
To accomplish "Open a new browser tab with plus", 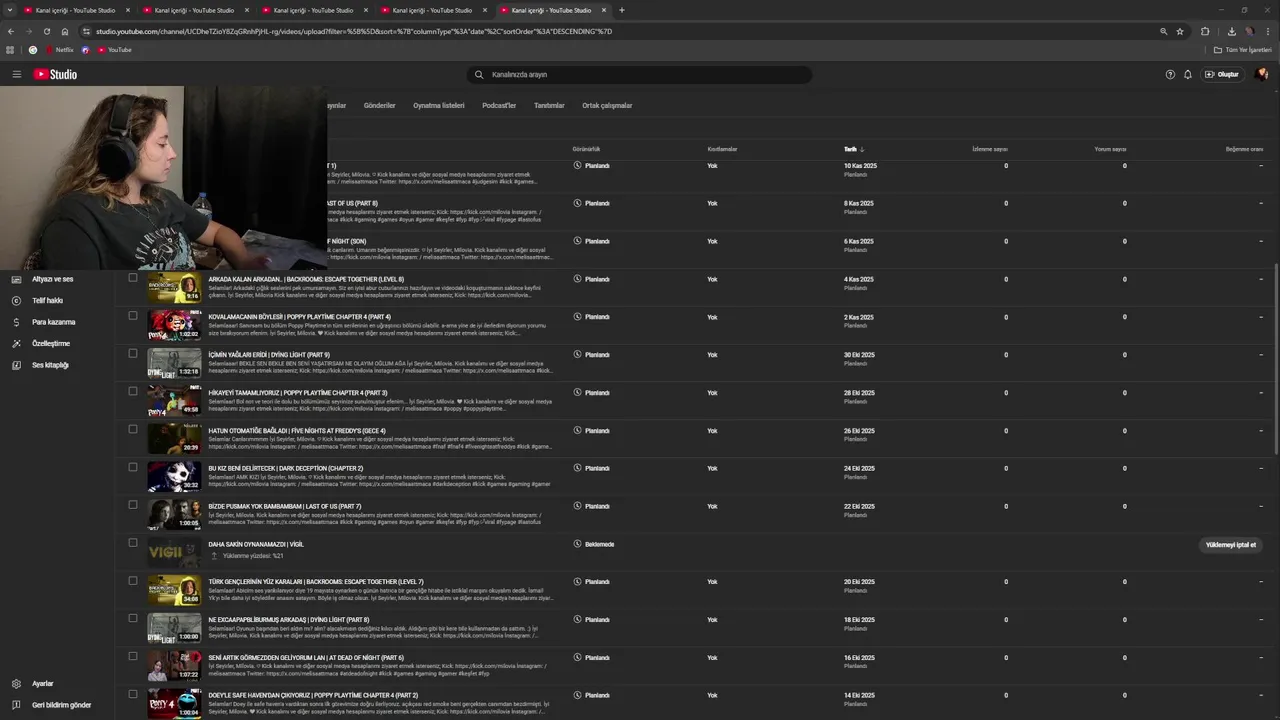I will coord(622,10).
